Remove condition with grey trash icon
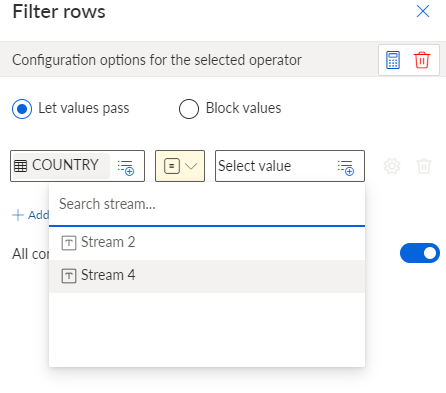 point(424,166)
